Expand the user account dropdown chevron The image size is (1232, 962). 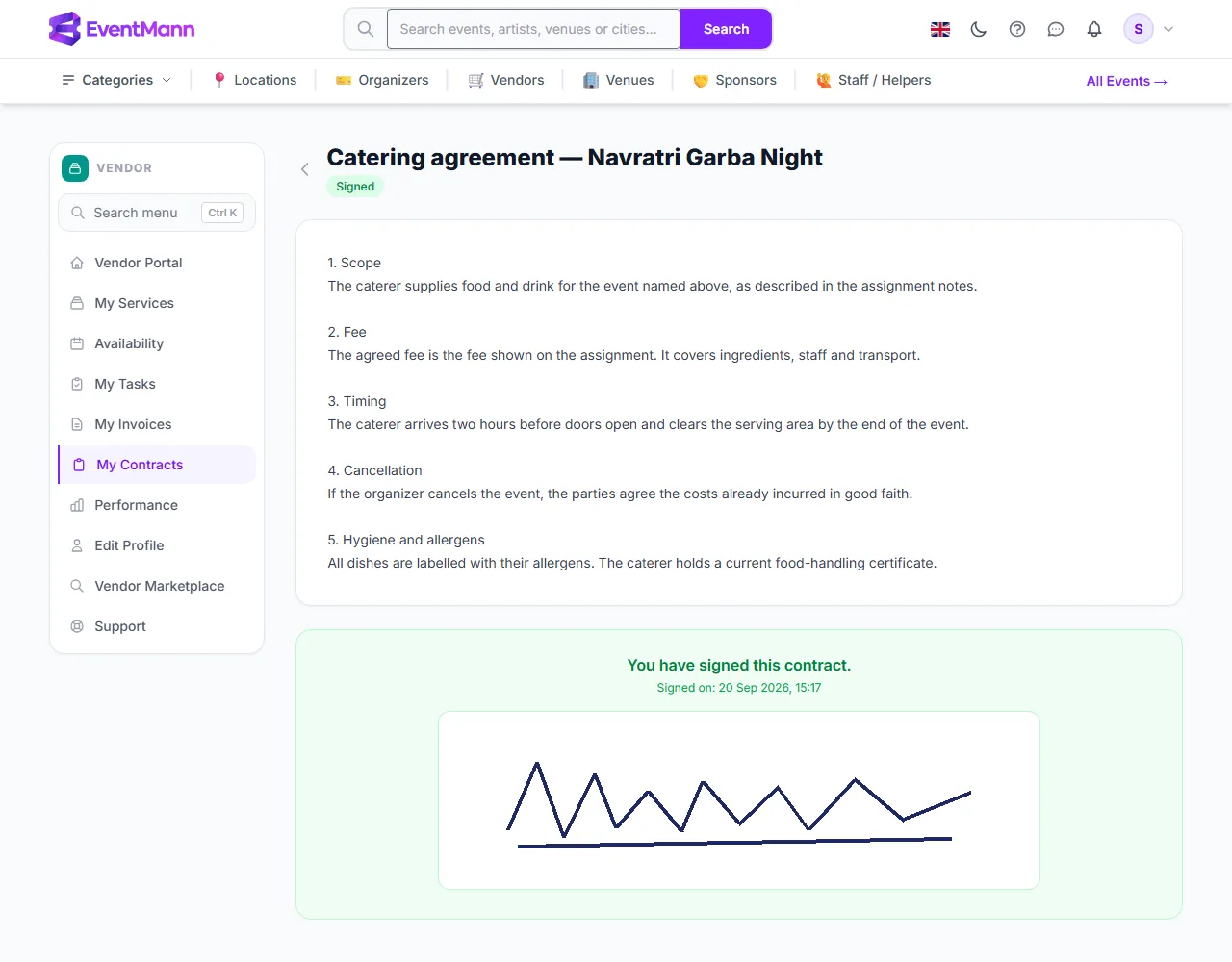[x=1168, y=29]
